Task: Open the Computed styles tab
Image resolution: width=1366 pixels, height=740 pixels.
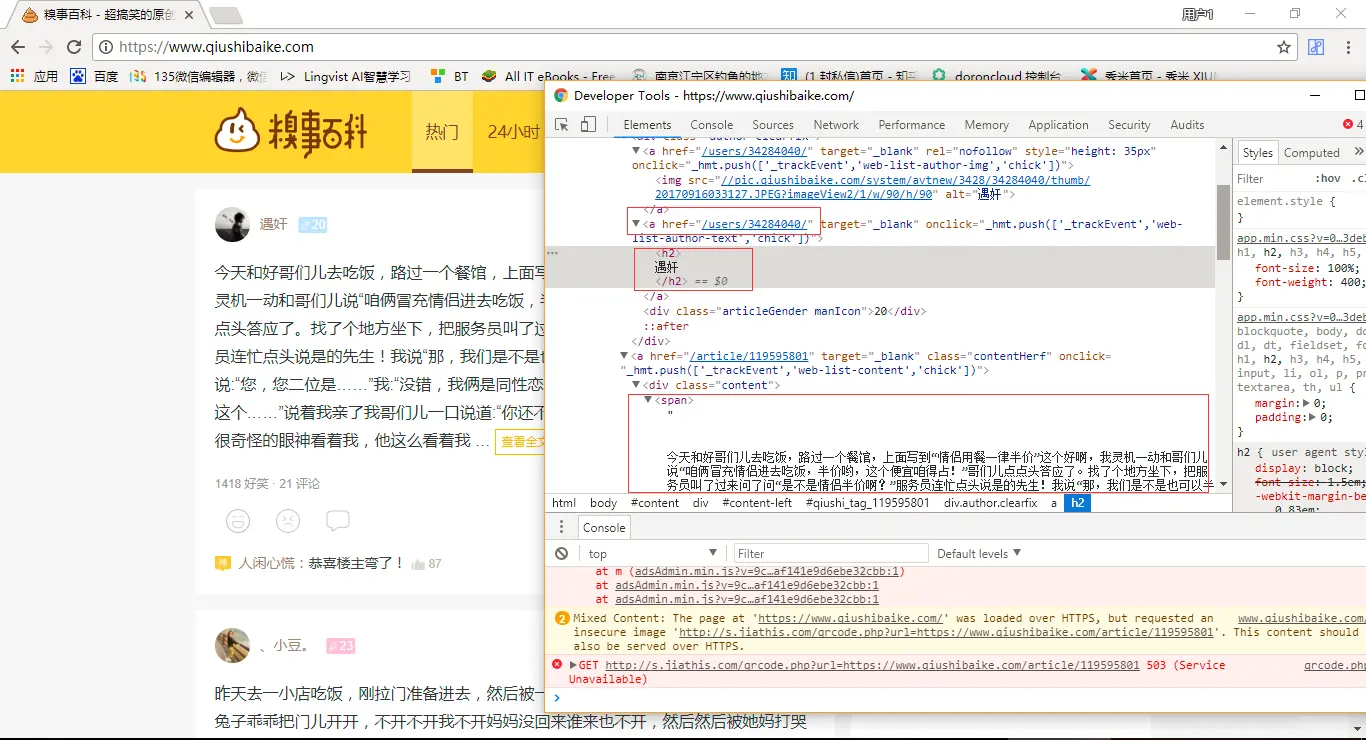Action: pos(1311,152)
